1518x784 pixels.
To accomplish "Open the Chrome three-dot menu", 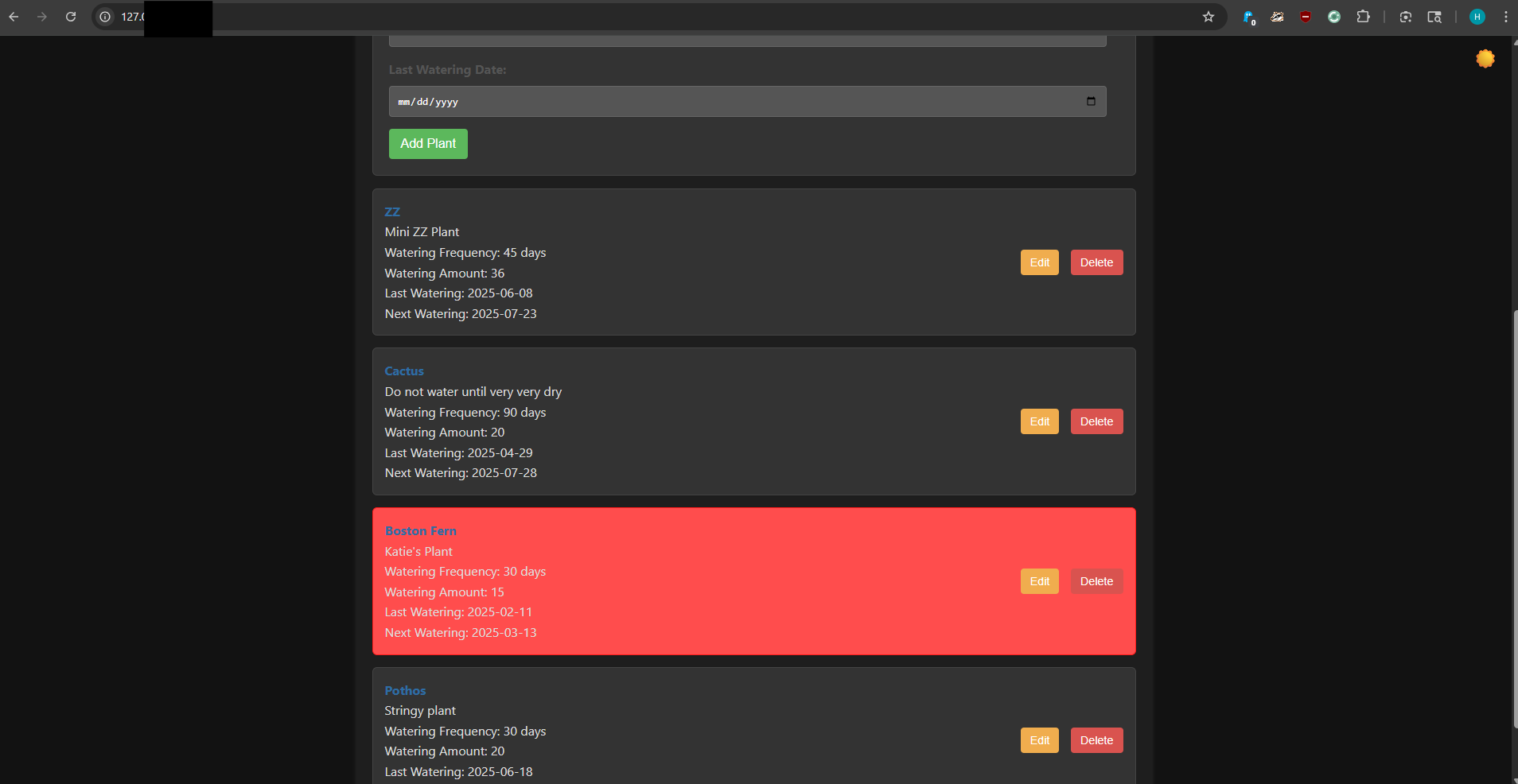I will (1505, 17).
